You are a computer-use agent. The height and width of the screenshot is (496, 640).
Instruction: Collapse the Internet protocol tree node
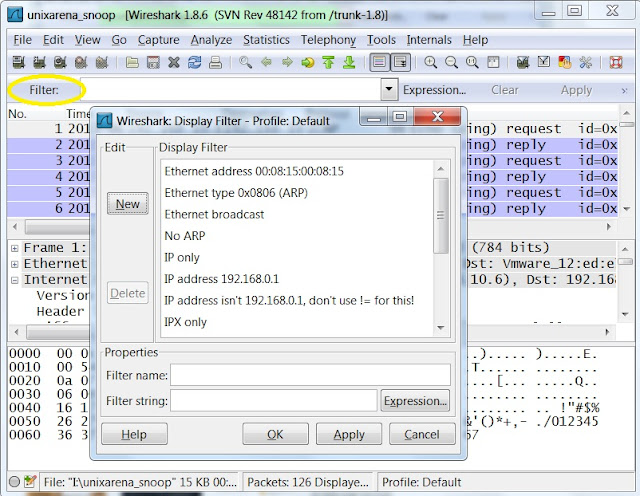15,280
